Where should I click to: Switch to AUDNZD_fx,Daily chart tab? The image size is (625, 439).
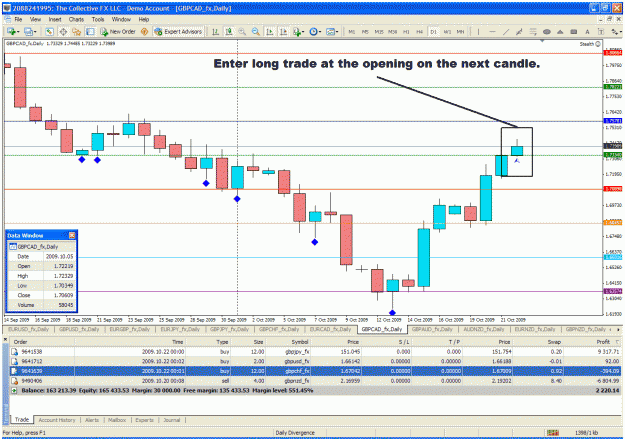point(483,329)
